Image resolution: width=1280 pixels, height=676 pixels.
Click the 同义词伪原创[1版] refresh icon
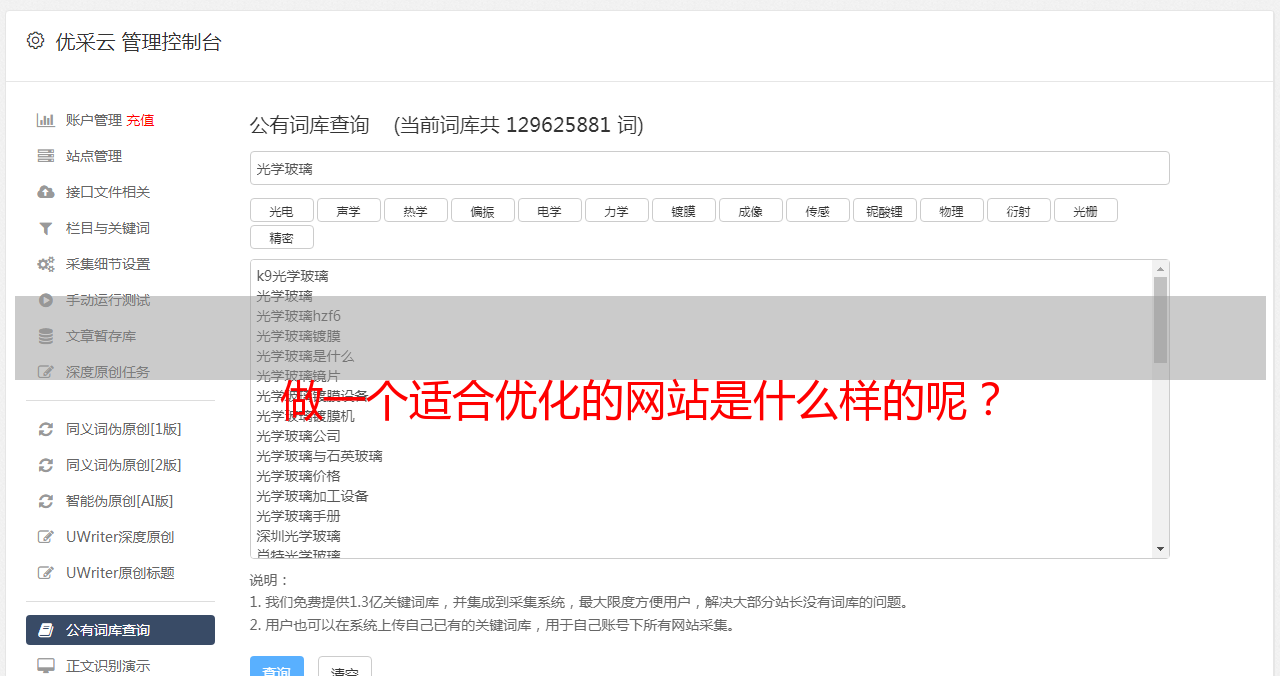46,429
